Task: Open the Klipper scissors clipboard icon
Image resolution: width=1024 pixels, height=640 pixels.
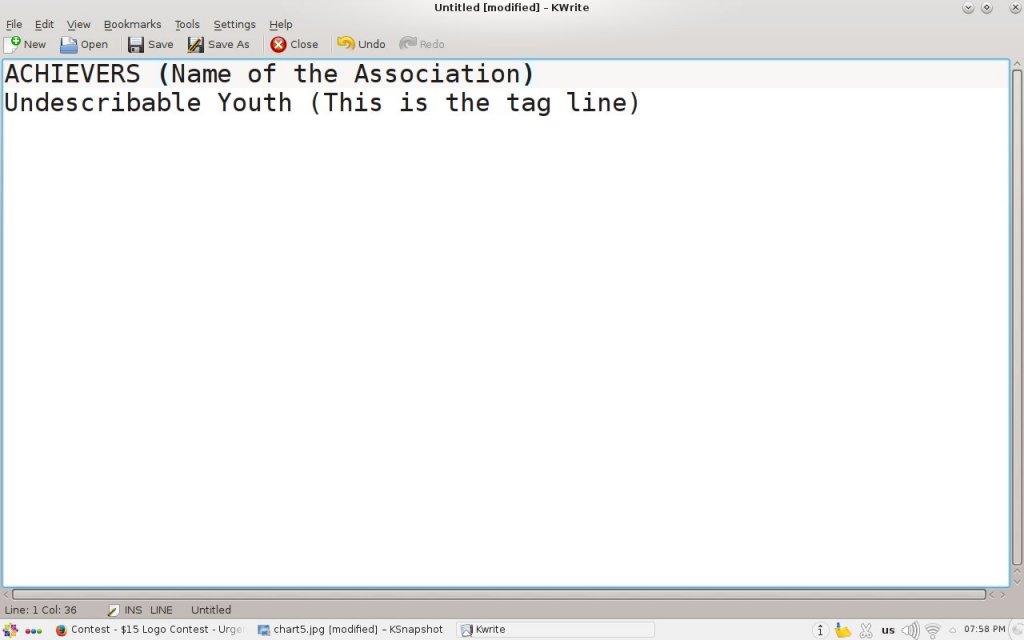Action: point(866,630)
